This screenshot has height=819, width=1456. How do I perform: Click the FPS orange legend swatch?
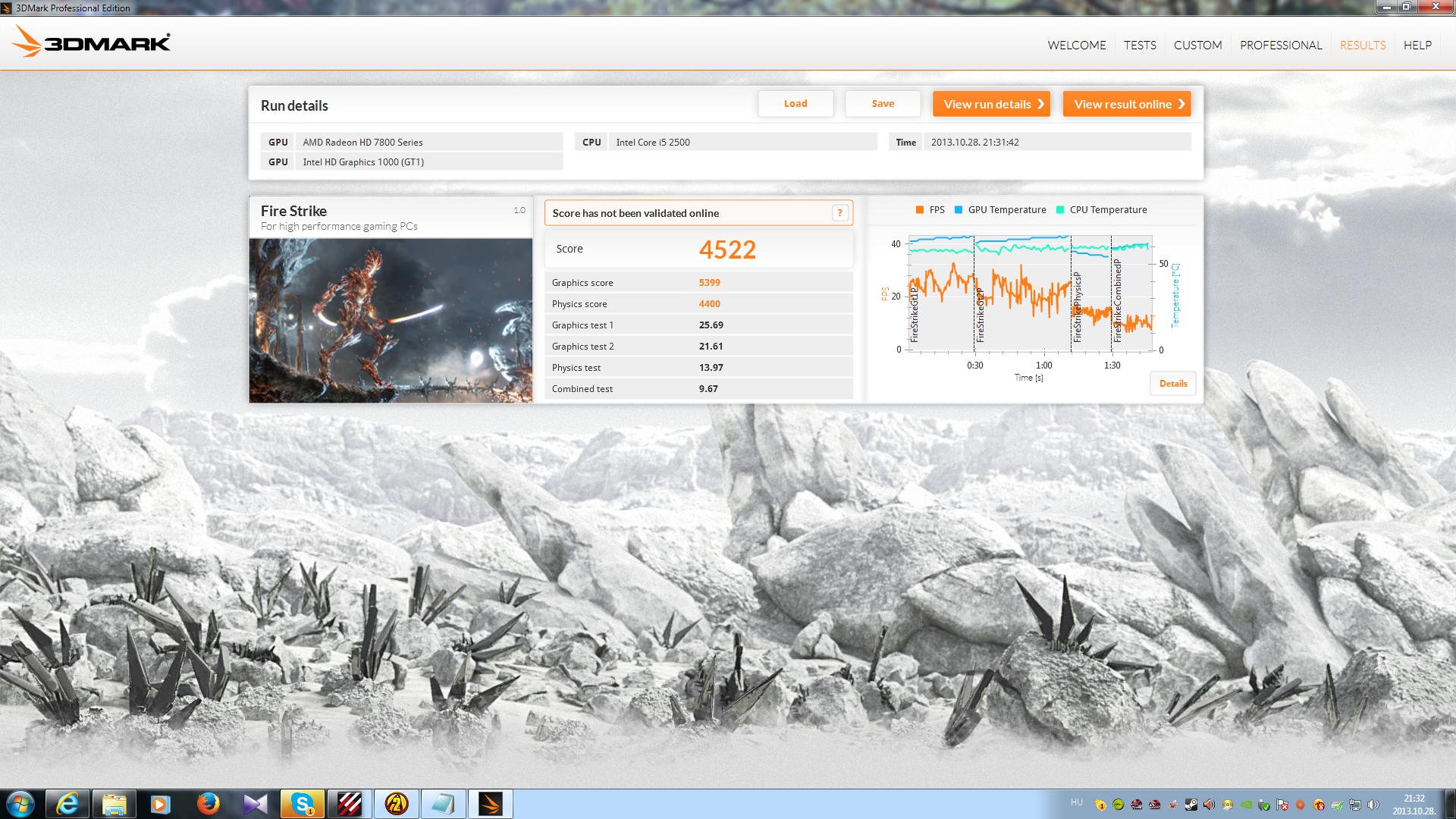pos(919,210)
